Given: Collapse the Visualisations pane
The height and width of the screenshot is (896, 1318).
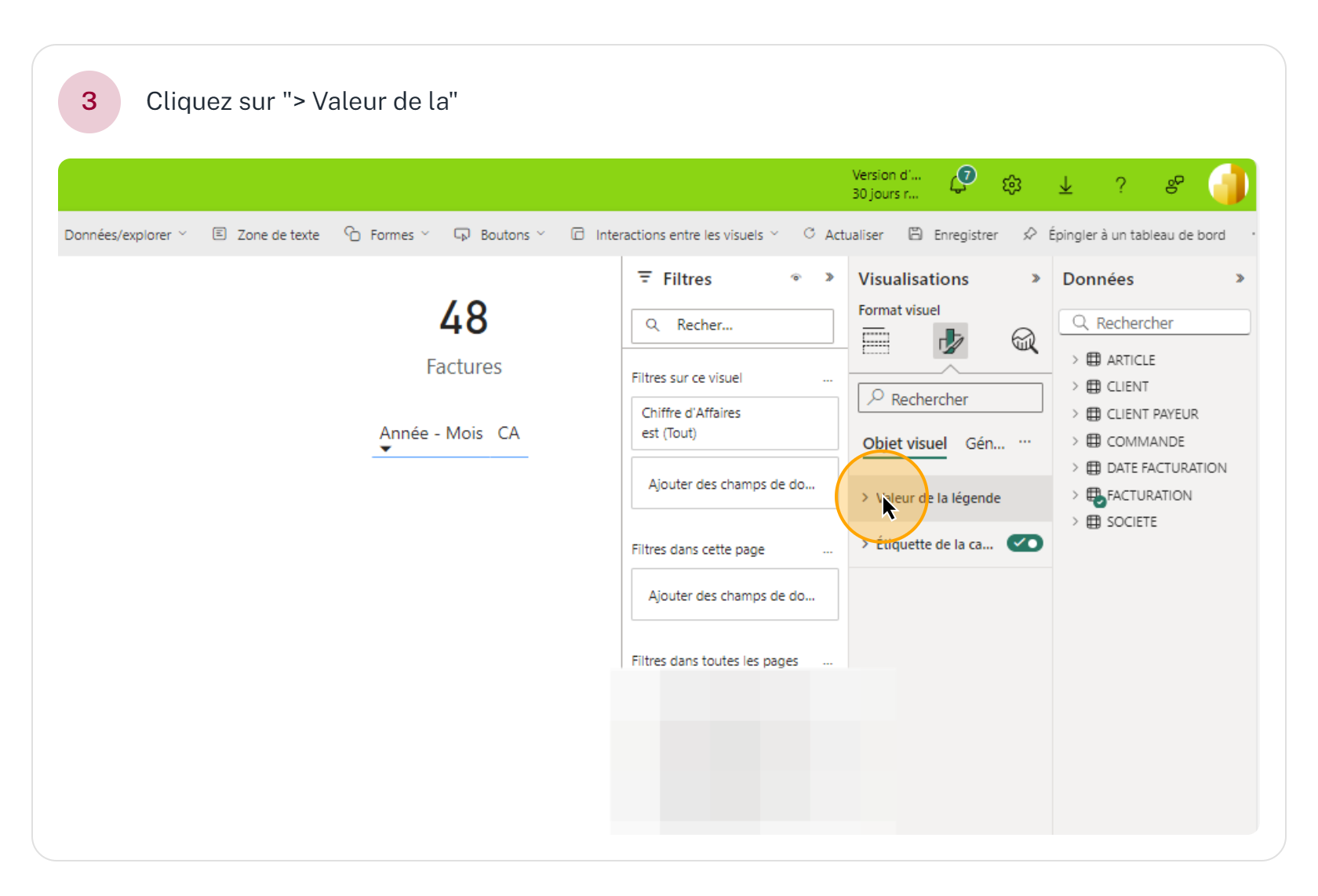Looking at the screenshot, I should [x=1036, y=278].
